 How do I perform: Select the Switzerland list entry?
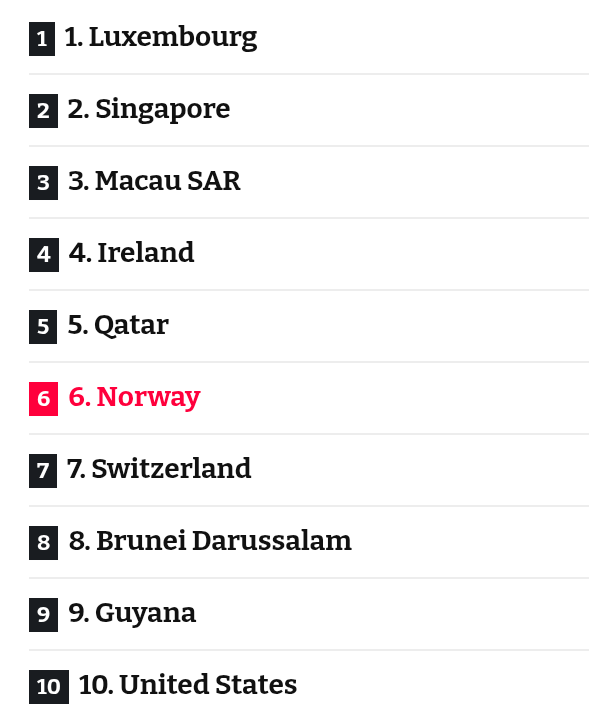tap(159, 470)
